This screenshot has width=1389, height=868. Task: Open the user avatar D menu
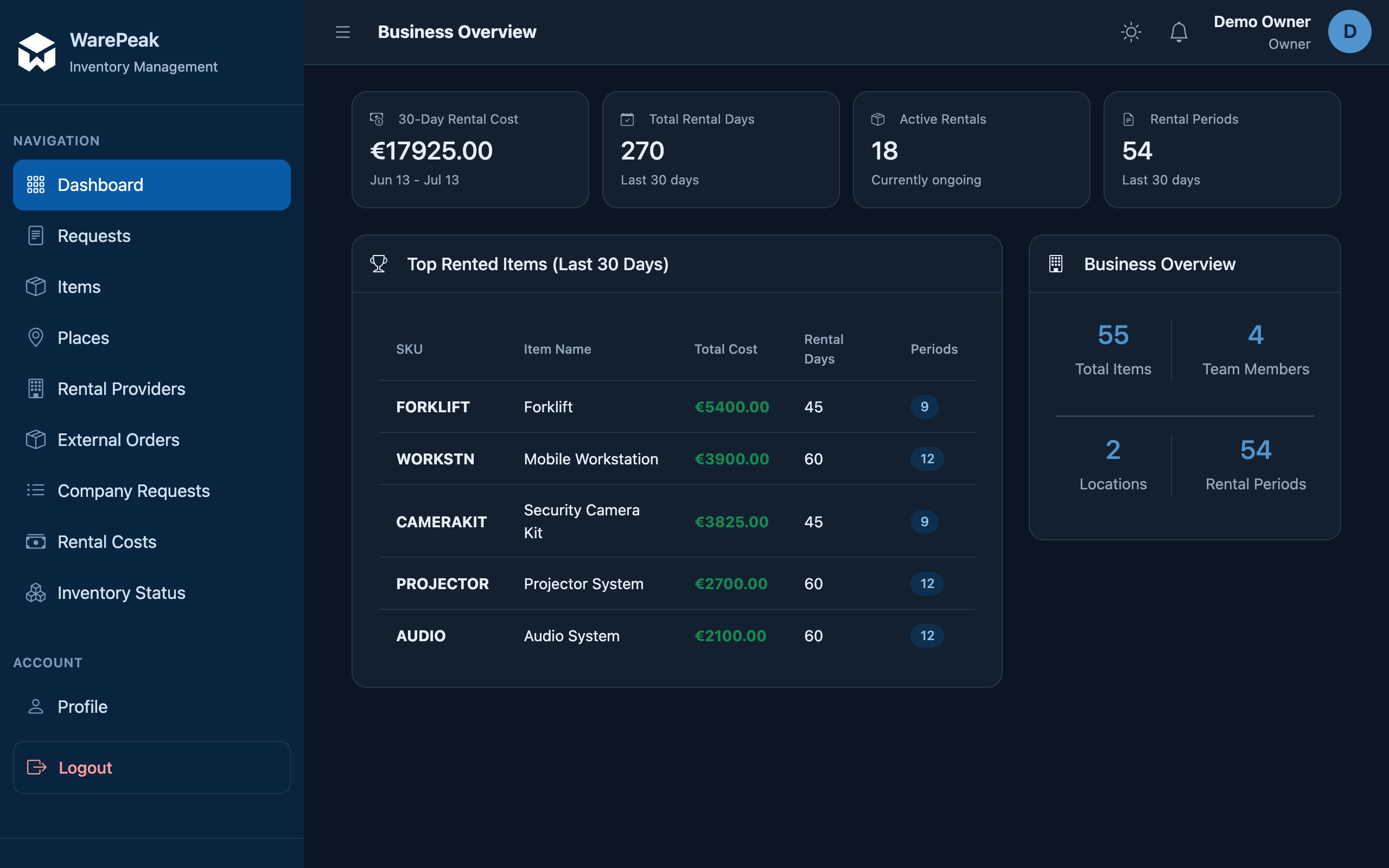click(x=1349, y=31)
